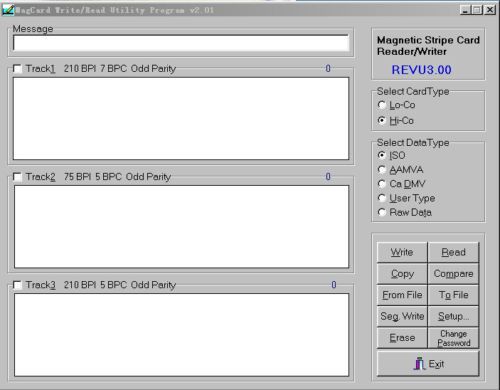Click the Read button
Image resolution: width=500 pixels, height=390 pixels.
point(453,252)
